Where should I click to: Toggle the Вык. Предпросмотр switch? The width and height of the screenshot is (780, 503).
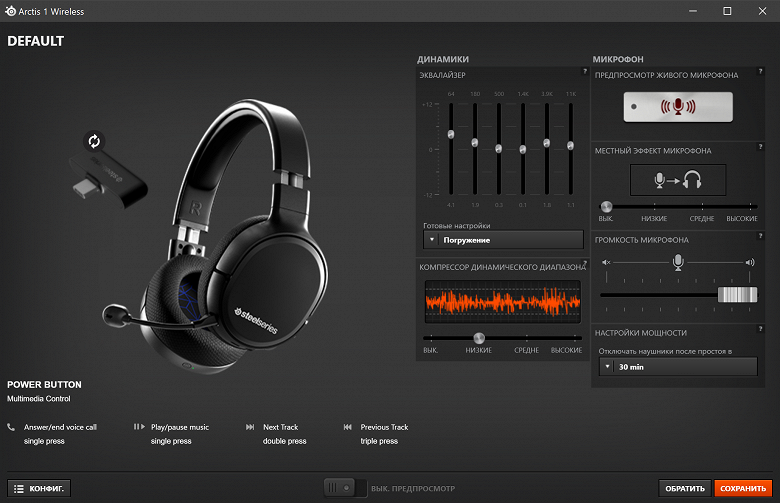(345, 488)
